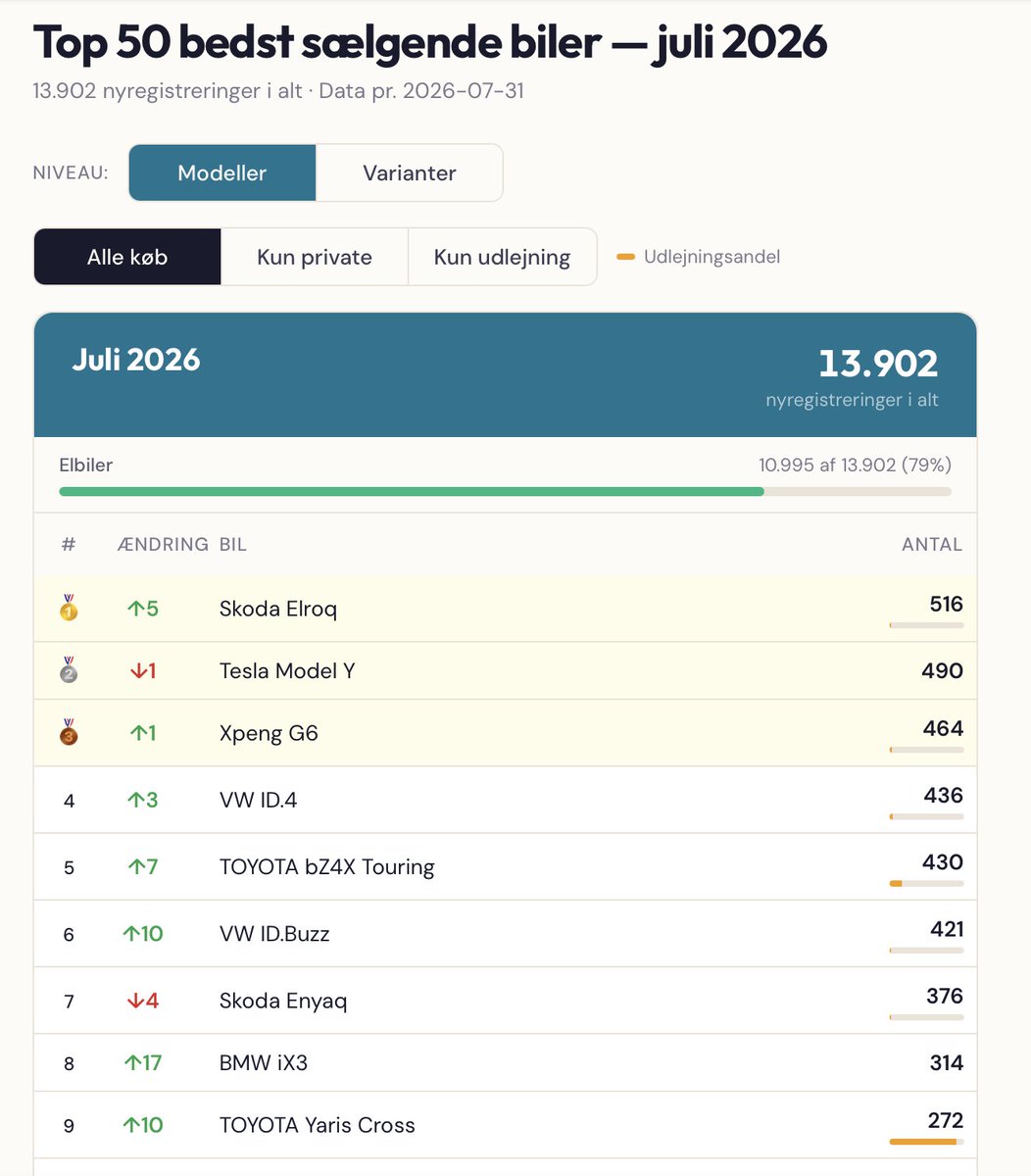Select the Xpeng G6 row name

(x=269, y=733)
